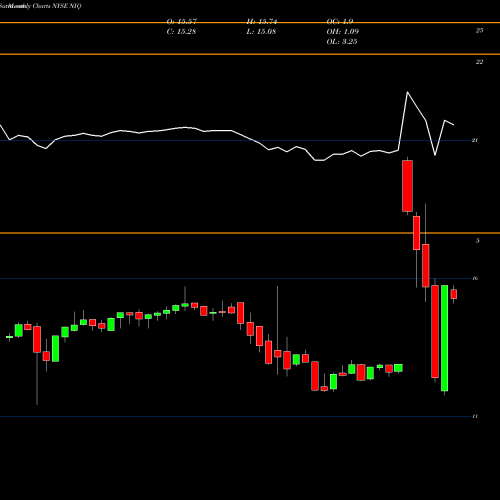Select the low value 'L: 15.08'
This screenshot has width=500, height=500.
point(261,32)
